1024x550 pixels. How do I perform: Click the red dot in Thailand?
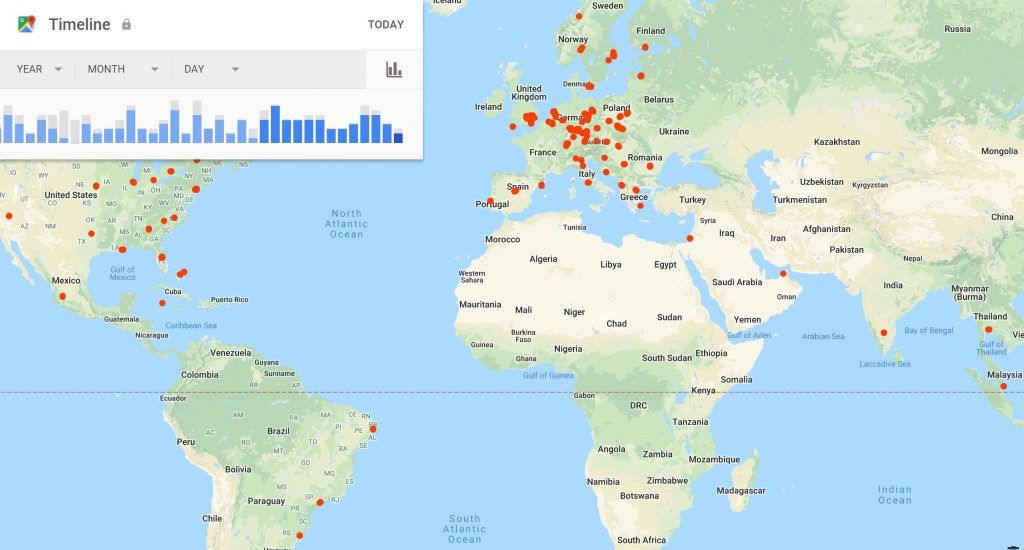pos(988,330)
